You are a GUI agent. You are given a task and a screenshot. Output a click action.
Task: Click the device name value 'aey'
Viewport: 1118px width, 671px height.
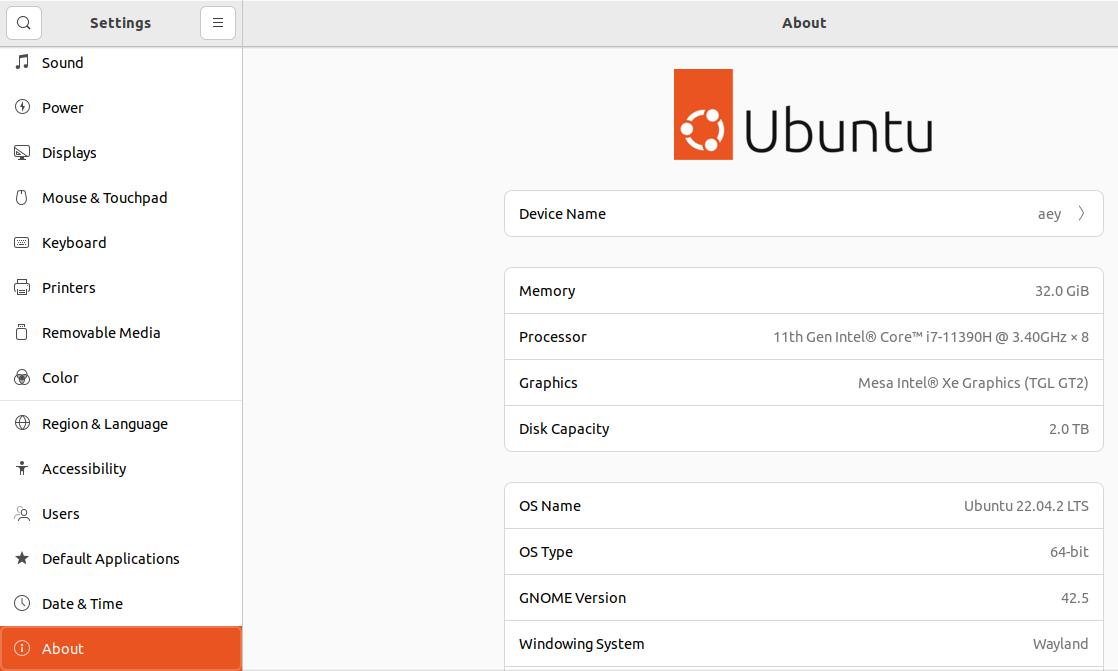1049,214
